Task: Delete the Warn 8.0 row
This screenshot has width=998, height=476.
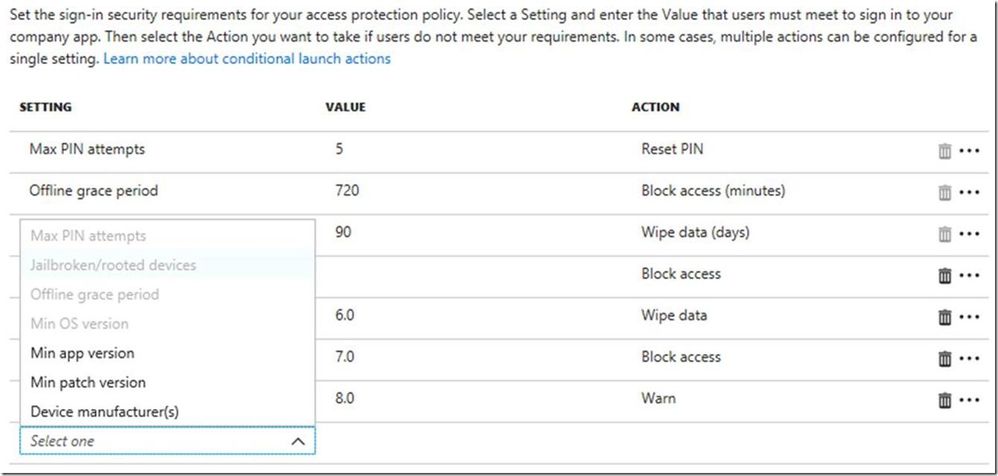Action: [x=944, y=400]
